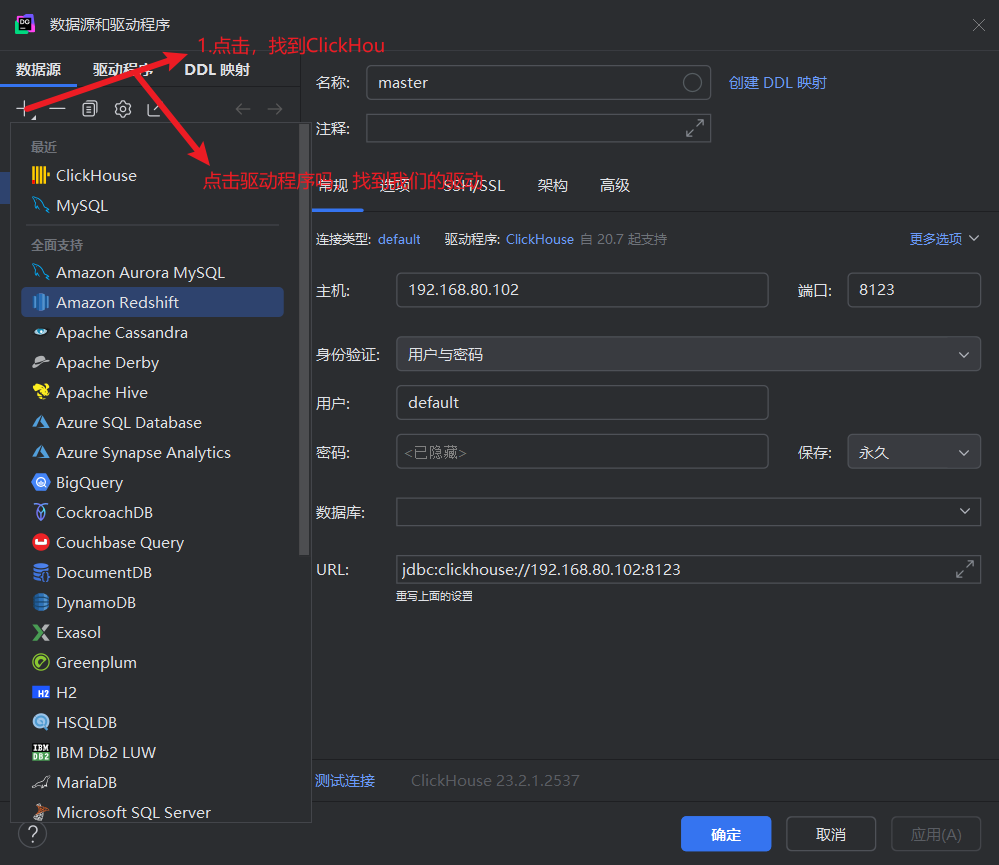Open the schemas tab 架构

point(552,185)
